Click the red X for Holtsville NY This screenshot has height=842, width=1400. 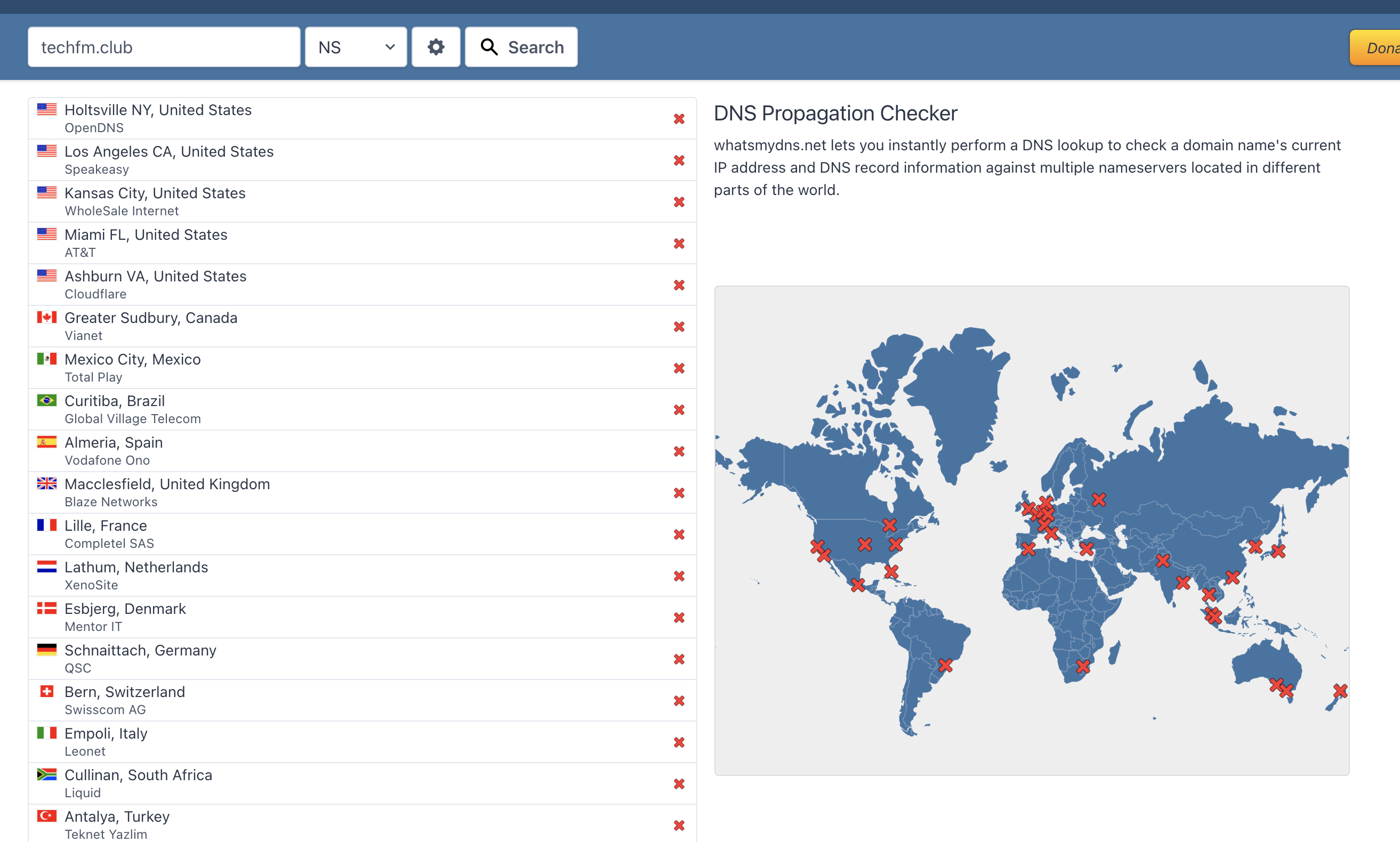point(679,119)
